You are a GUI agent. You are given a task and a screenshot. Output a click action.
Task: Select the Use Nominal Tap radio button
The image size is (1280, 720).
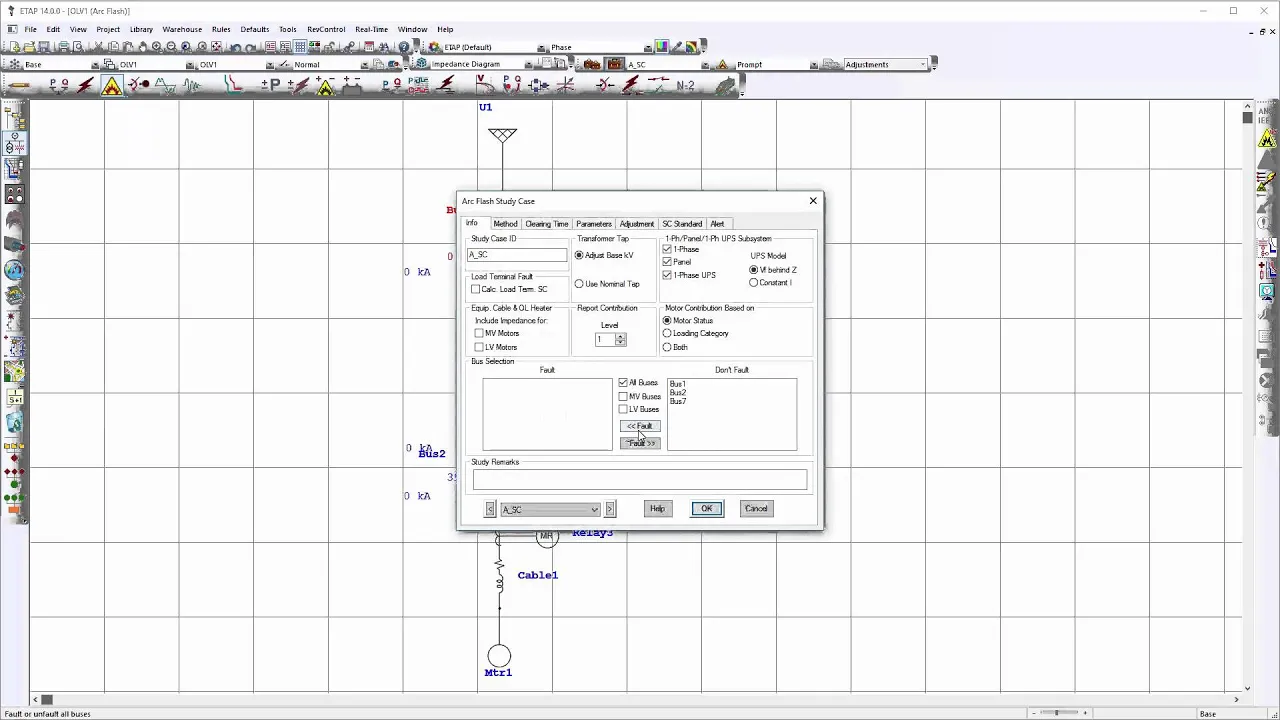(579, 284)
